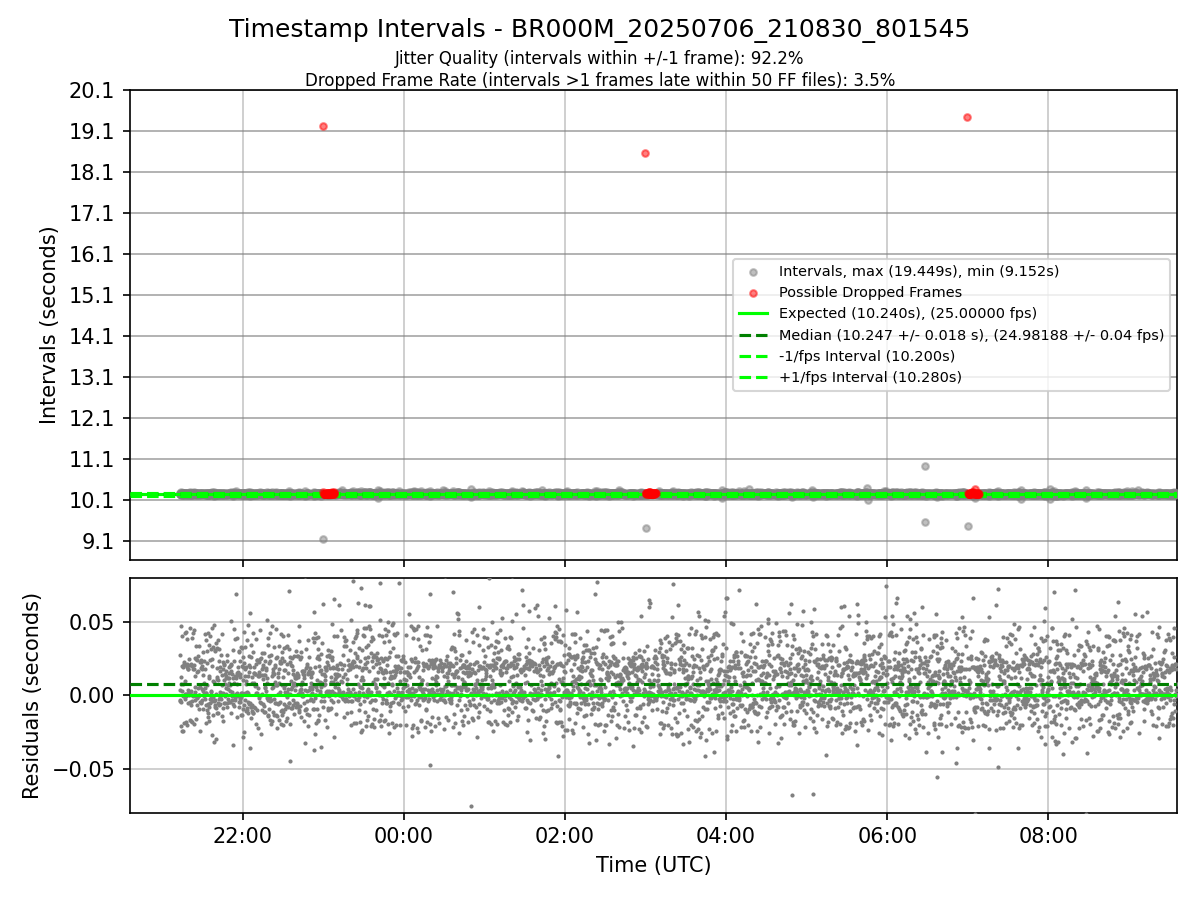Click the plot title 'Timestamp Intervals - BR000M_20250706_210830_801545'
Image resolution: width=1200 pixels, height=900 pixels.
(599, 29)
